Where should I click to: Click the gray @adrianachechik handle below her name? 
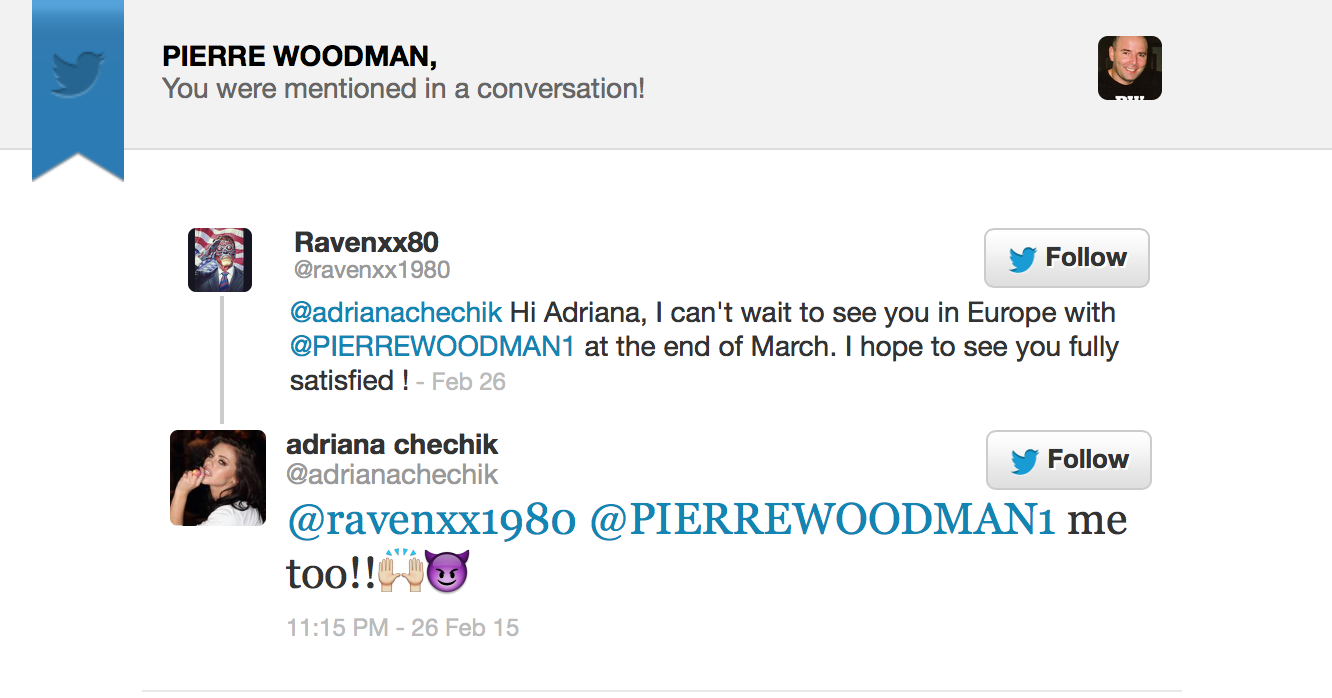392,474
